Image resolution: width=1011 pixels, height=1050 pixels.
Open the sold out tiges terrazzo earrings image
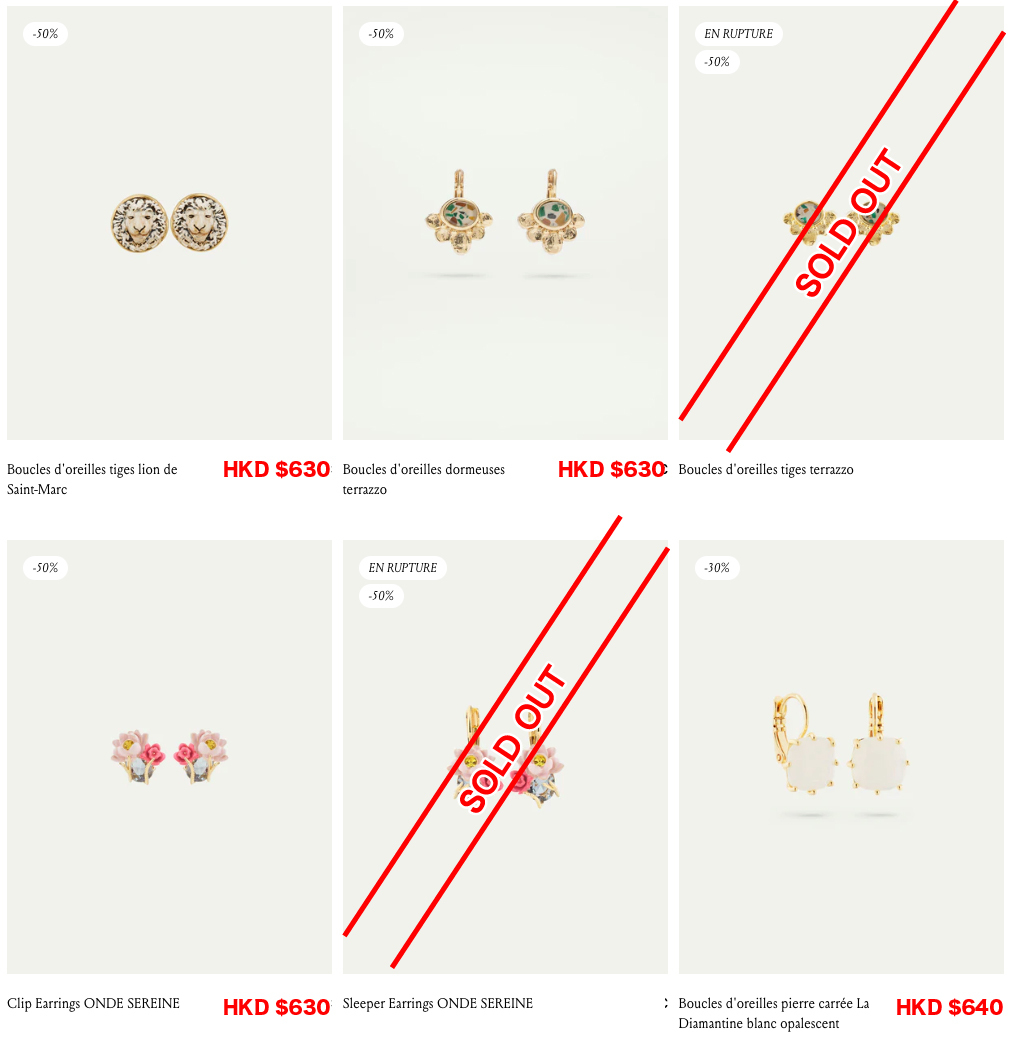point(841,223)
